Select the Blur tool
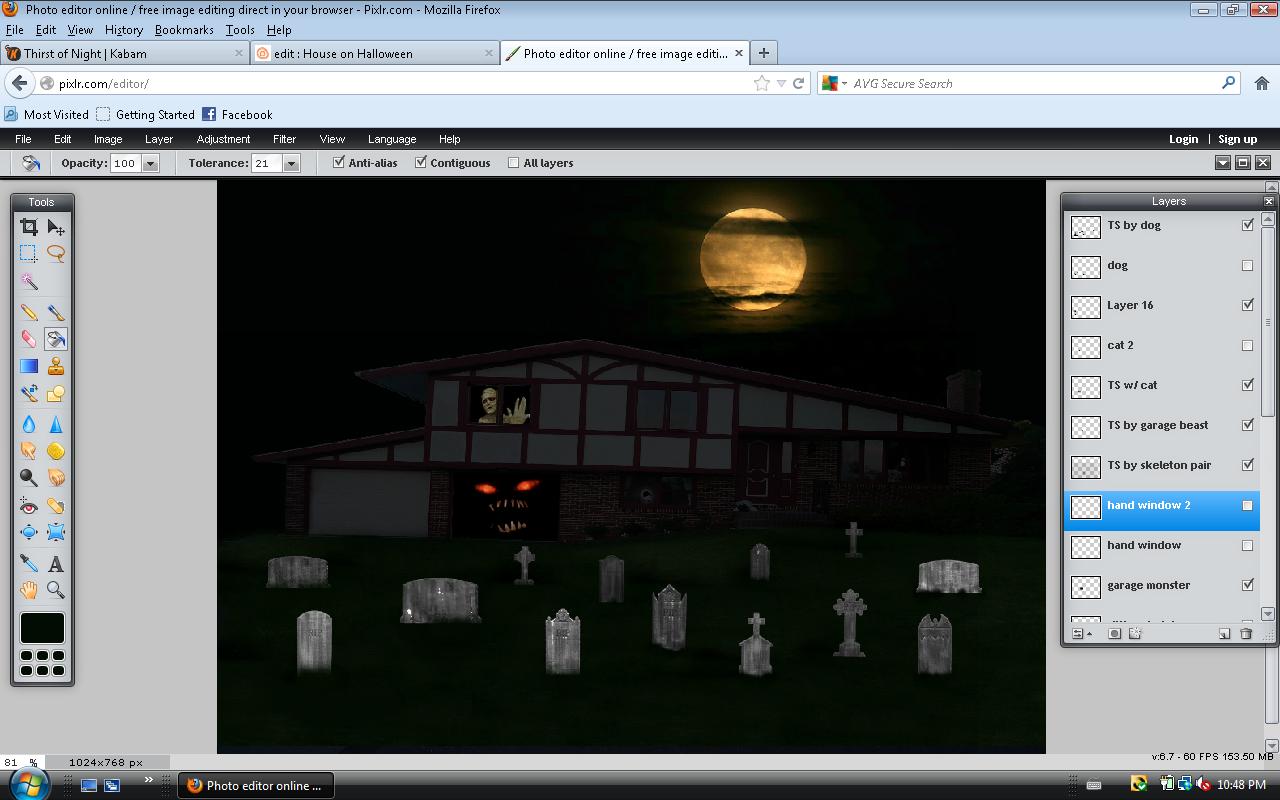This screenshot has width=1280, height=800. [29, 424]
